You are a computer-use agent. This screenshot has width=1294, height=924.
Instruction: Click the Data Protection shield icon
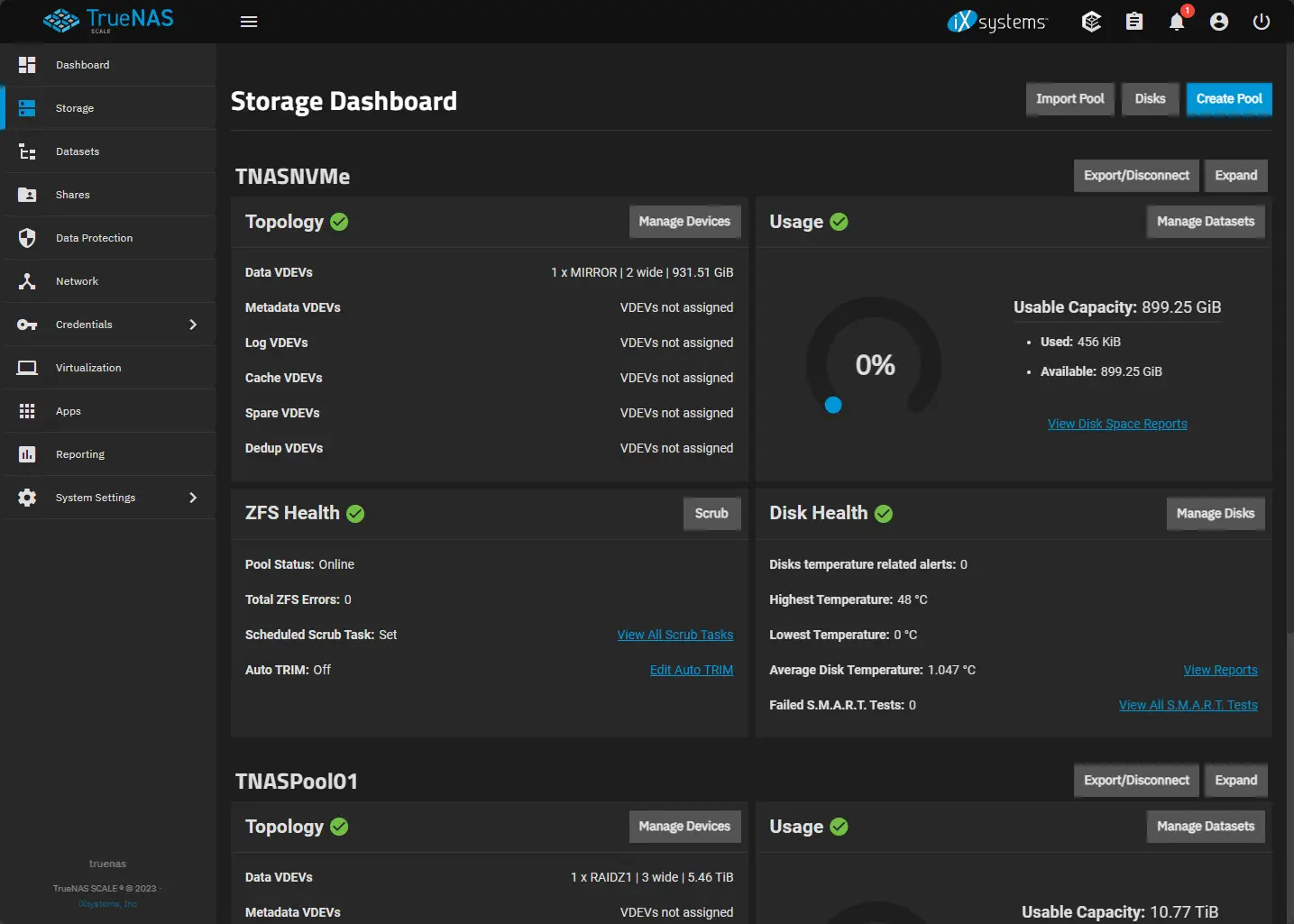click(27, 238)
